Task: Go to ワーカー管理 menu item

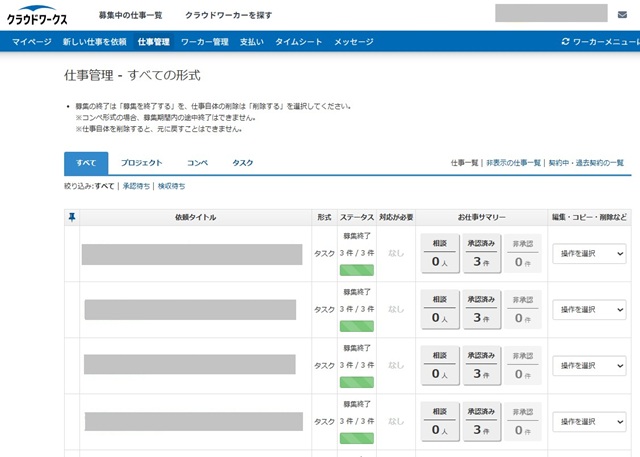Action: pyautogui.click(x=205, y=42)
